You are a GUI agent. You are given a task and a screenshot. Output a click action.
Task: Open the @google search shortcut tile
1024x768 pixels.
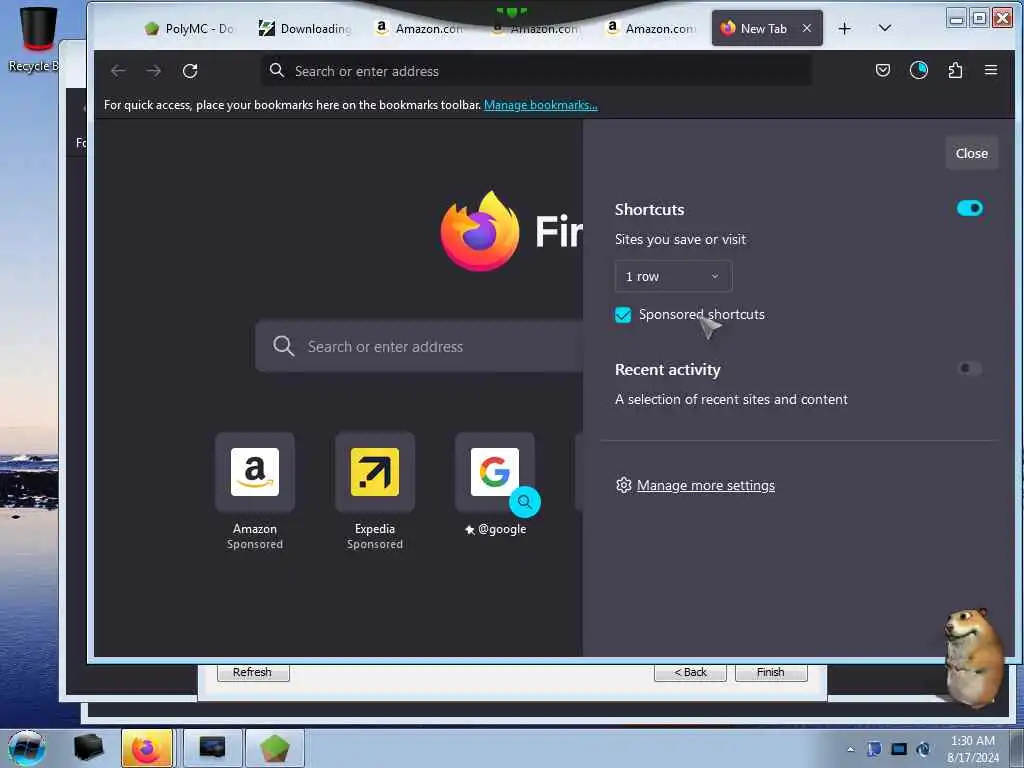pyautogui.click(x=494, y=472)
